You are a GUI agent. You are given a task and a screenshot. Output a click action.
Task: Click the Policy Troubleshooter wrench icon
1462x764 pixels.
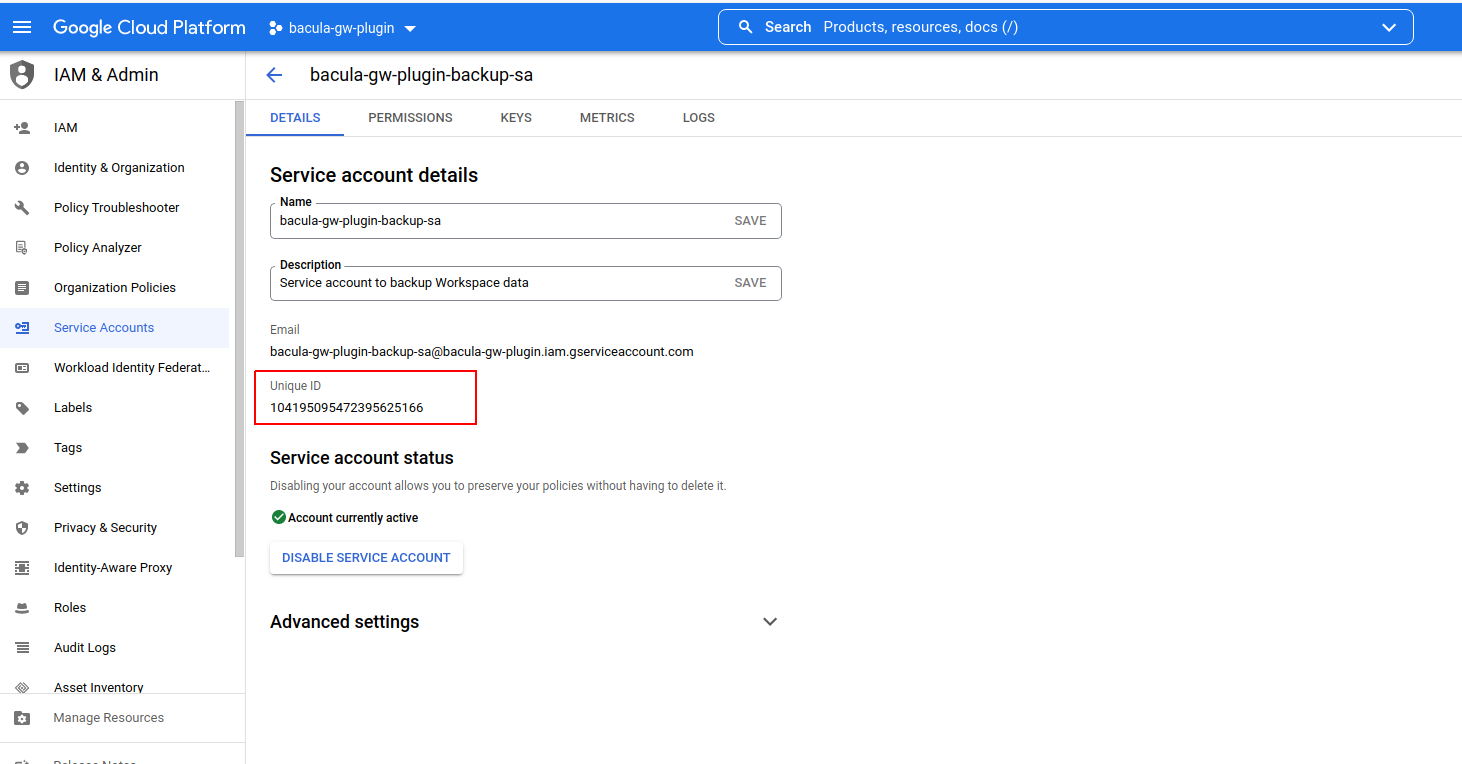point(22,208)
